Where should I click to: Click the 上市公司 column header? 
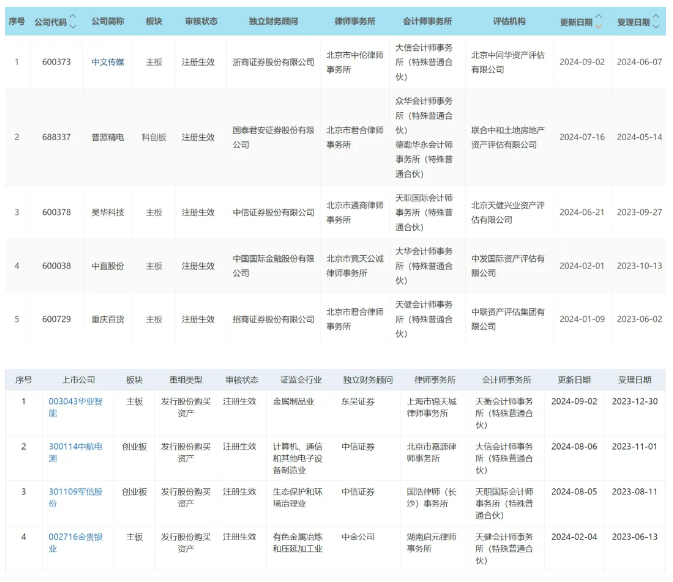click(x=79, y=380)
